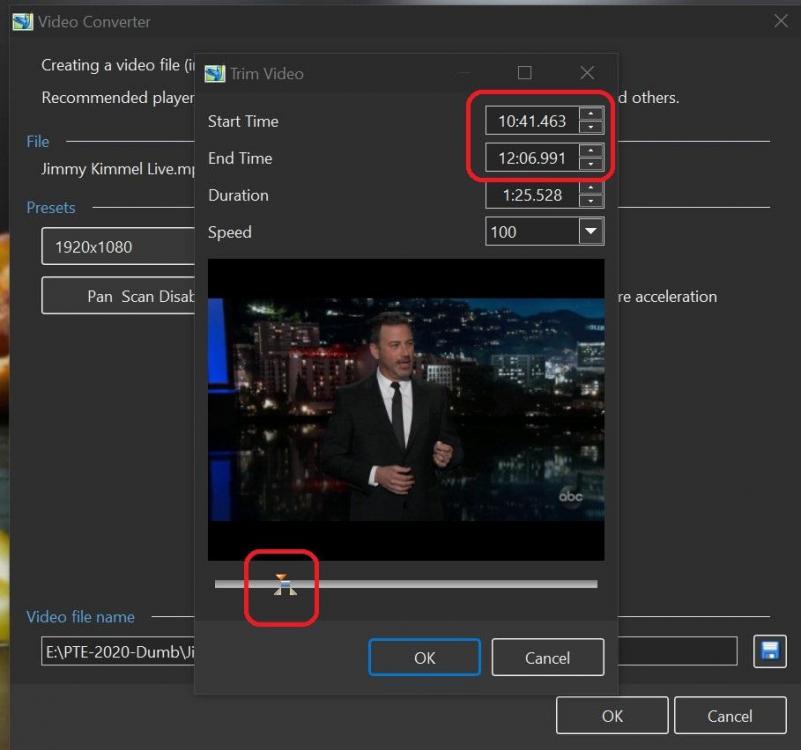Click the Trim Video title bar icon
801x750 pixels.
click(214, 74)
